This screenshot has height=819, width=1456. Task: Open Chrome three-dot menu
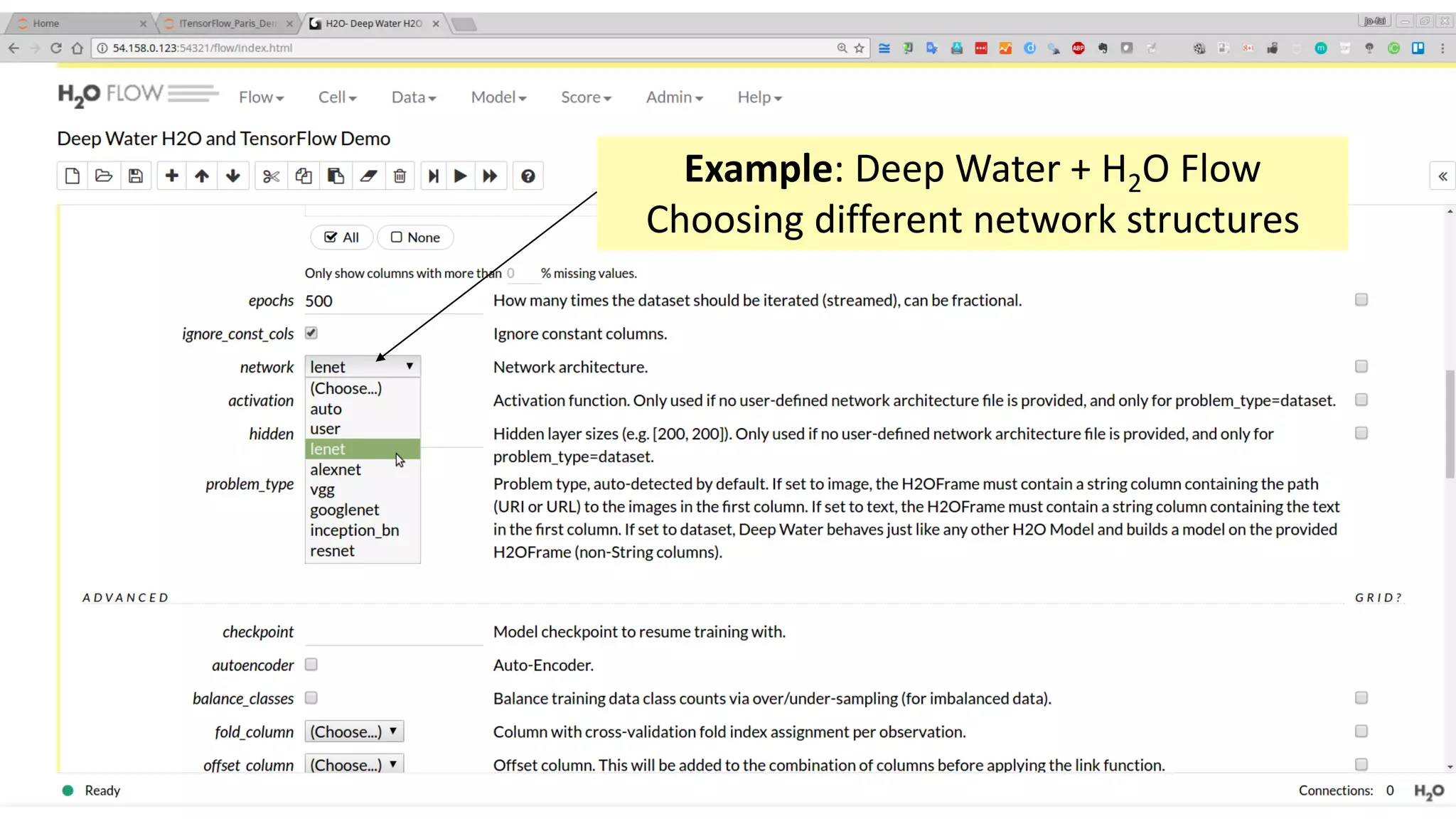(x=1442, y=48)
